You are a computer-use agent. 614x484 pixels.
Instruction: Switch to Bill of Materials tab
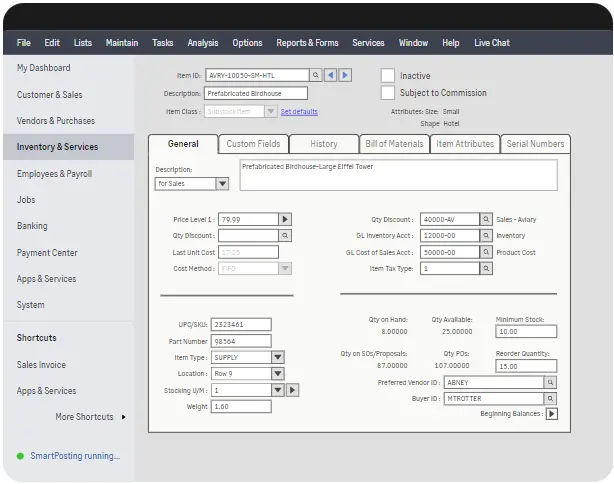[393, 144]
